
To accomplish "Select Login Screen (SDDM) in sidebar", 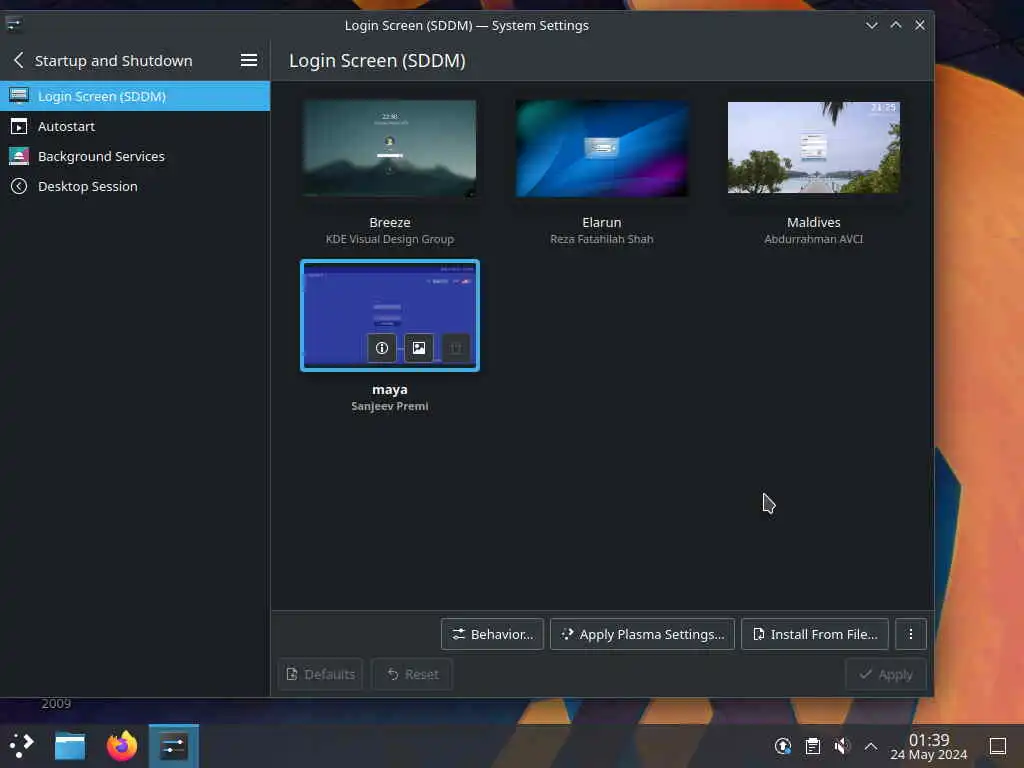I will coord(135,96).
